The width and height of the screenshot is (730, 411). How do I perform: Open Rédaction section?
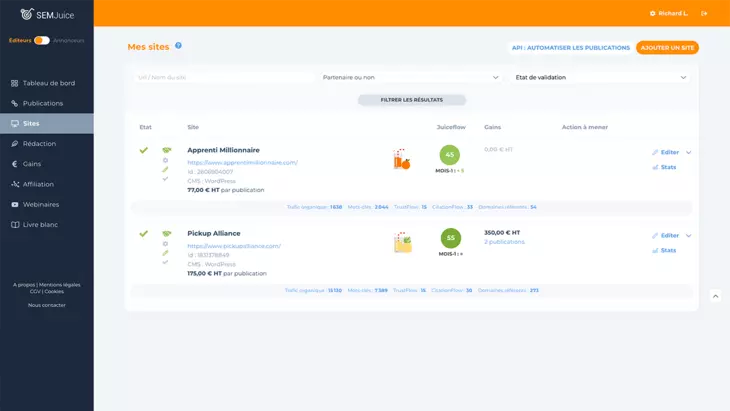47,143
